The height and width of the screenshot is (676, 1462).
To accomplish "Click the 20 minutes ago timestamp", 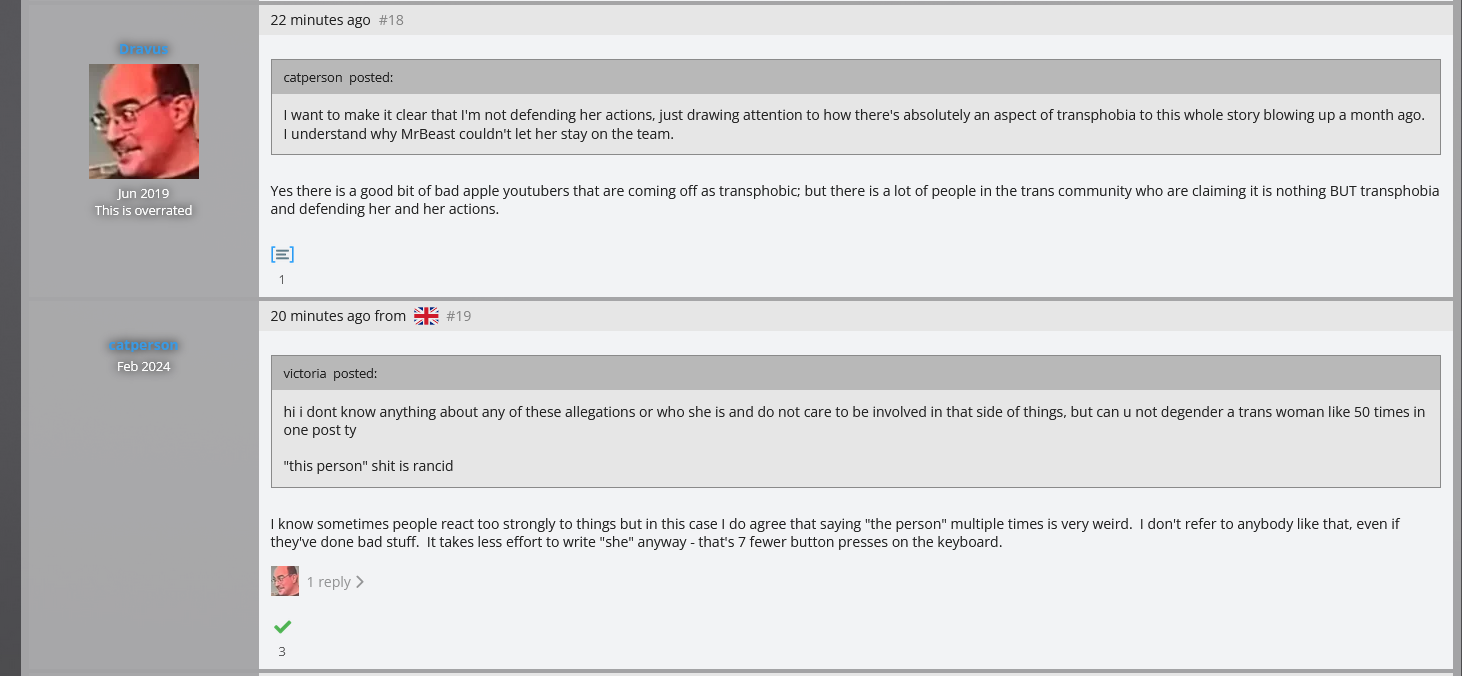I will pos(320,316).
